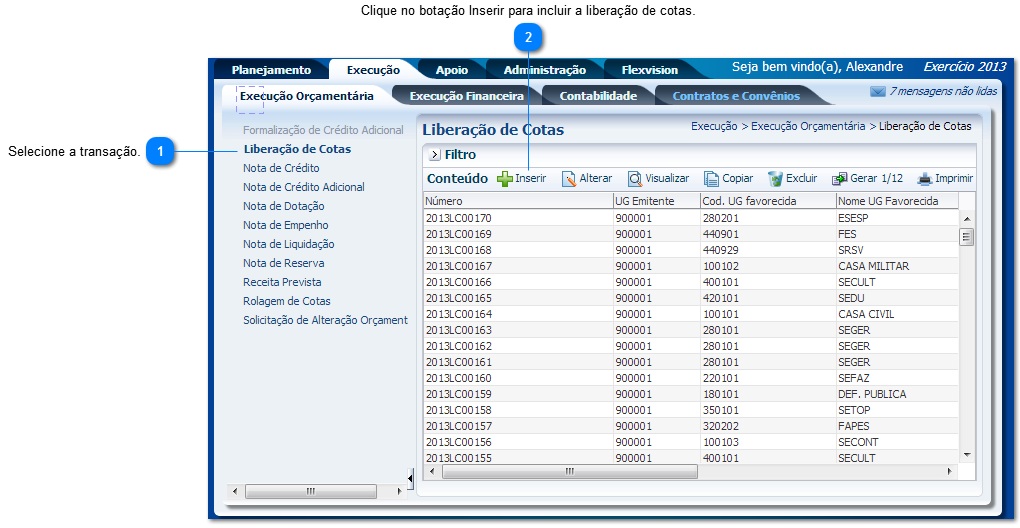Click the Imprimir printer icon
1020x528 pixels.
pos(924,179)
